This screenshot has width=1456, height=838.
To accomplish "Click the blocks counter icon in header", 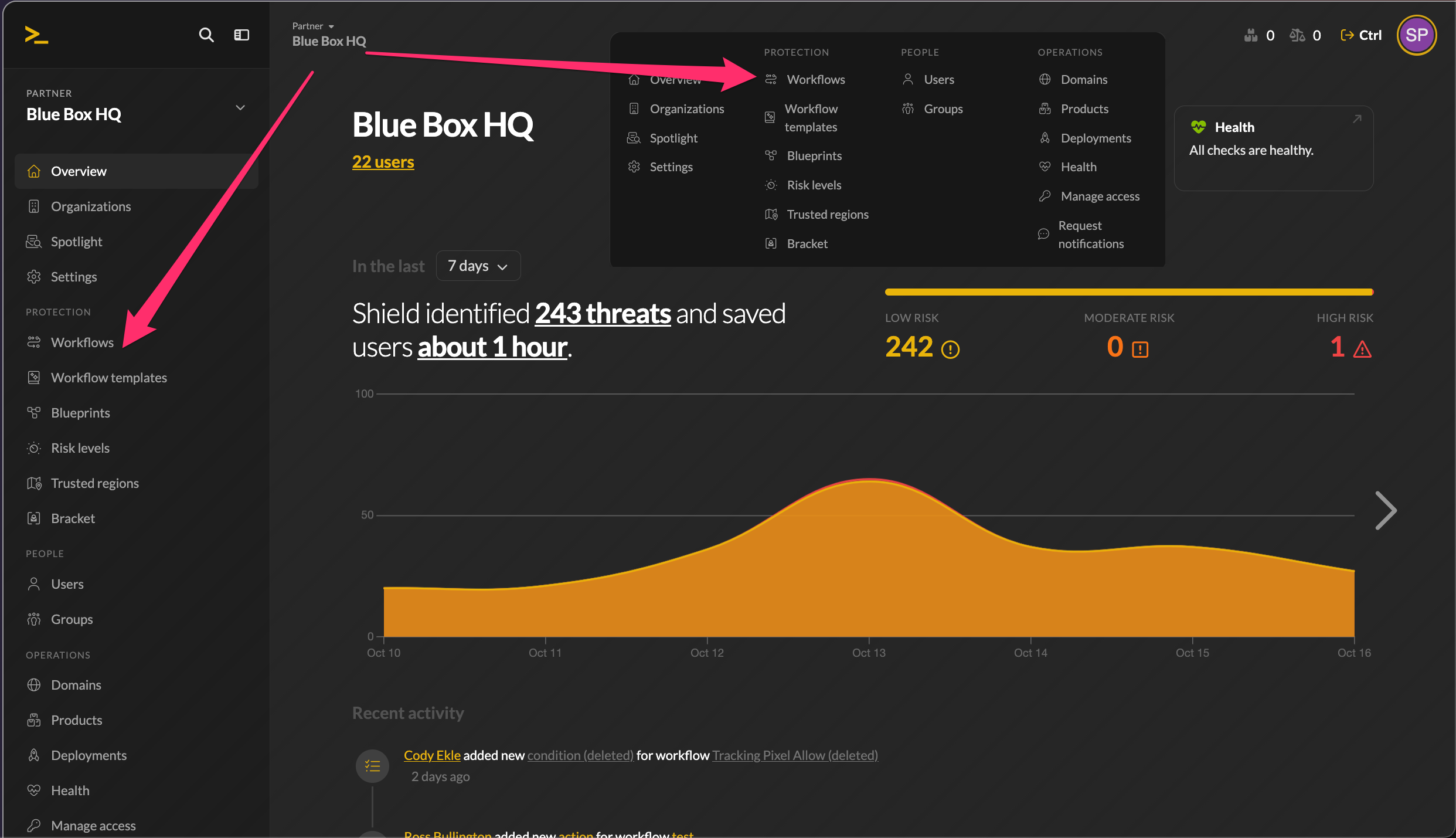I will pos(1251,35).
